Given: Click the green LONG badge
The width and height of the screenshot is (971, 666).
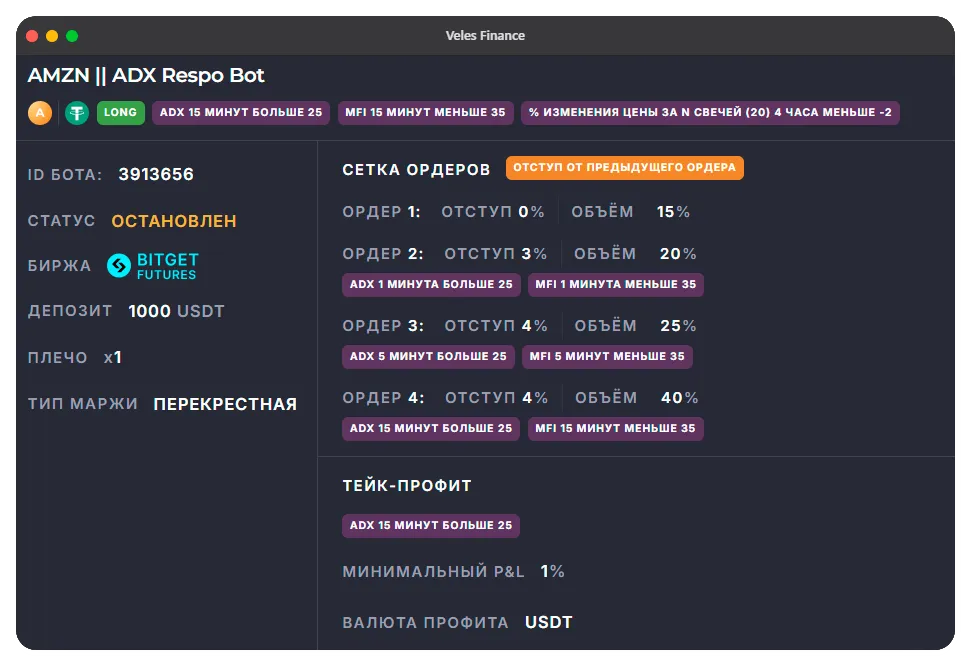Looking at the screenshot, I should coord(120,113).
